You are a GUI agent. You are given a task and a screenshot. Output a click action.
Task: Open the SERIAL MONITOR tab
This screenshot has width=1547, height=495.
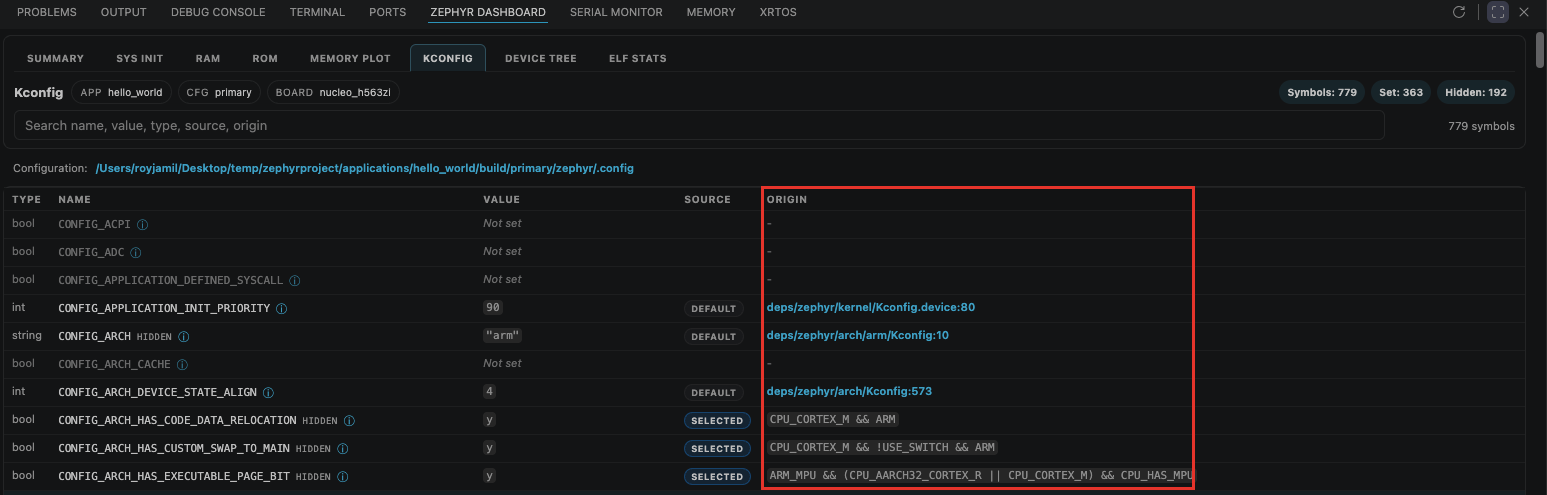tap(616, 12)
